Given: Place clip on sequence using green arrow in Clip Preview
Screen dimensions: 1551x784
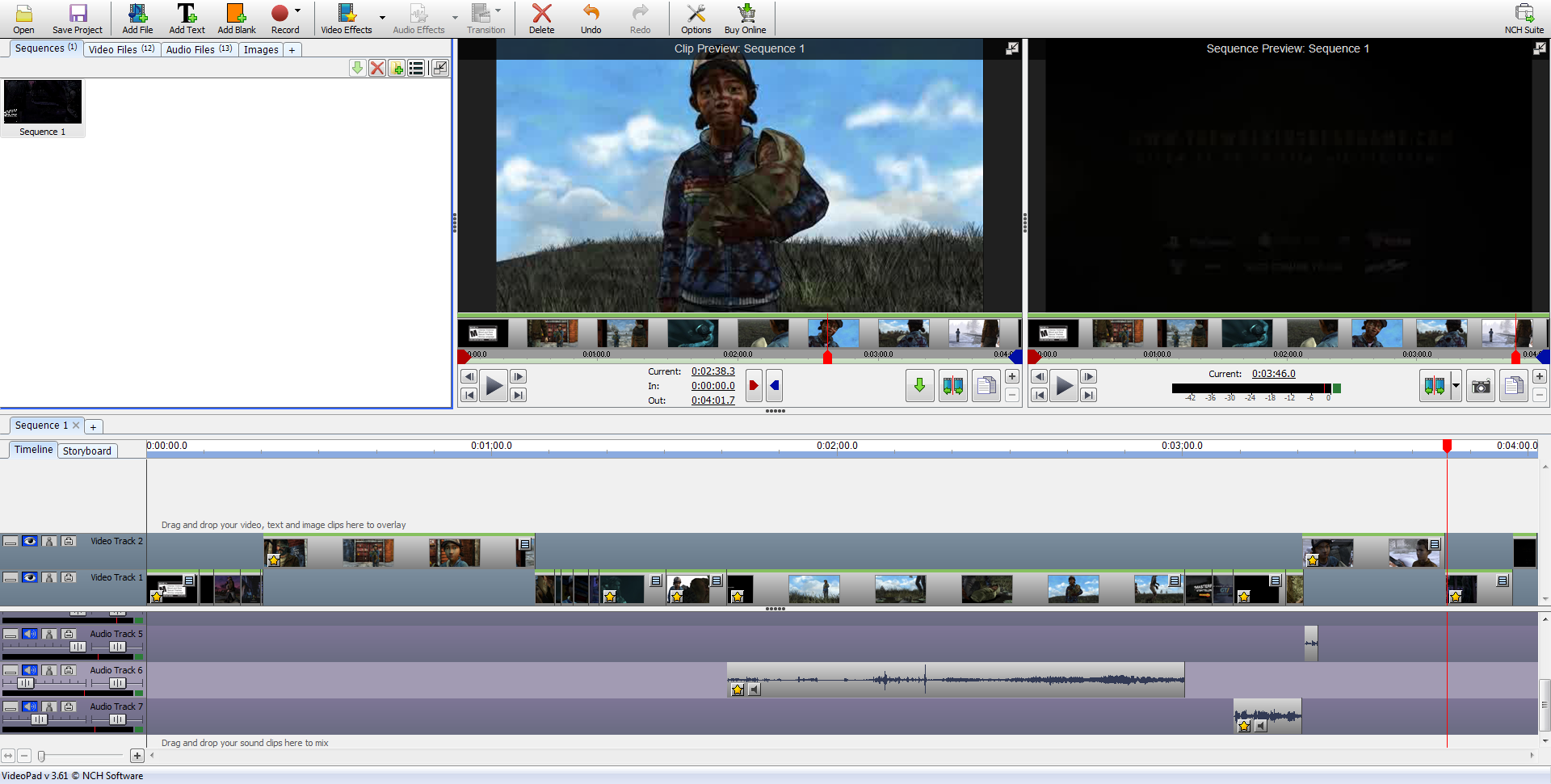Looking at the screenshot, I should (x=919, y=386).
